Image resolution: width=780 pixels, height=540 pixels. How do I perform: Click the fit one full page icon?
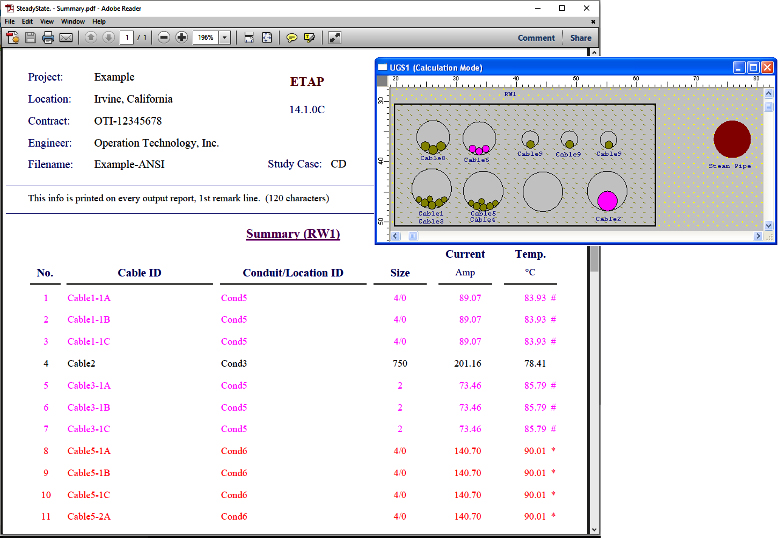click(267, 38)
